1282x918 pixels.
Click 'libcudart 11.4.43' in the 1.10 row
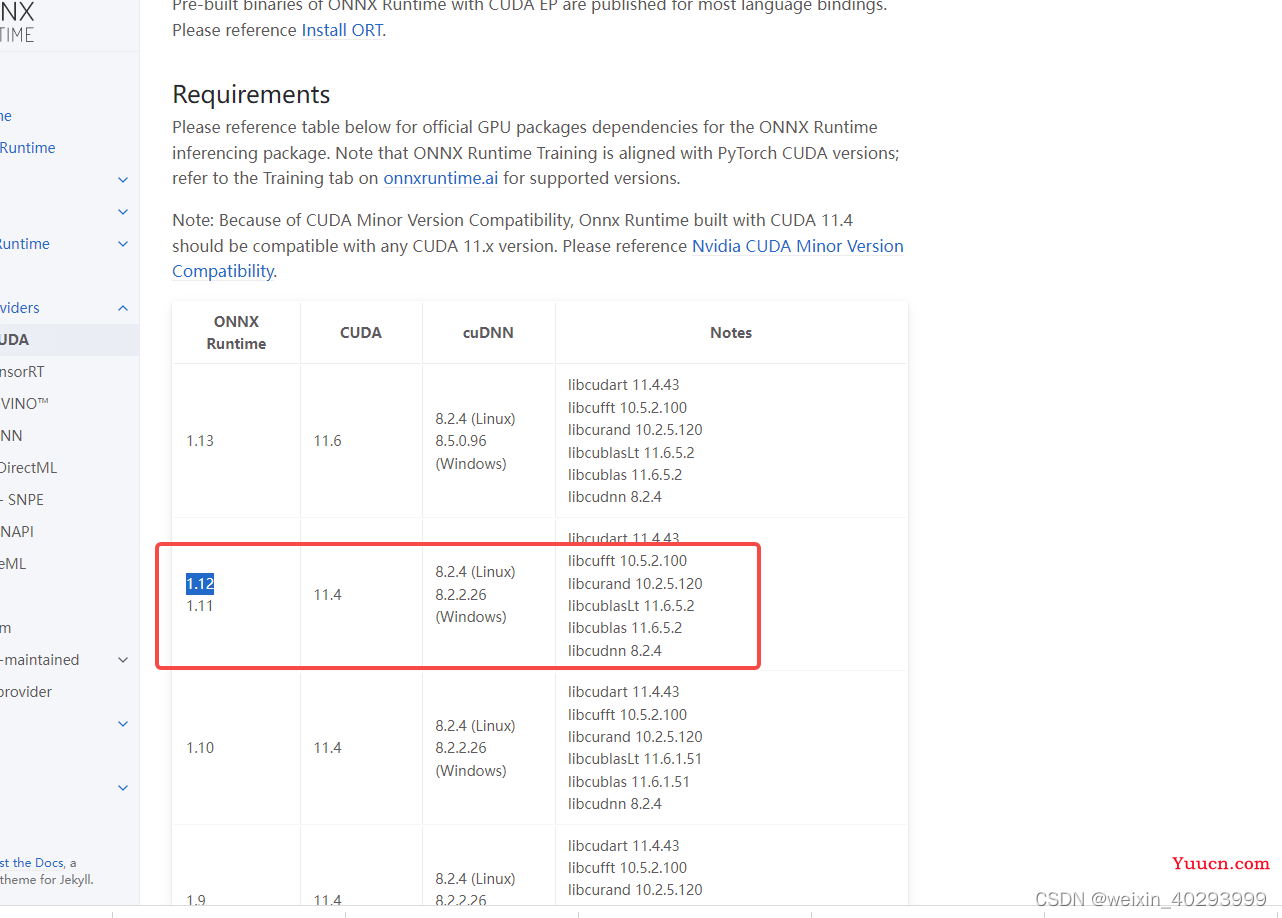[624, 692]
